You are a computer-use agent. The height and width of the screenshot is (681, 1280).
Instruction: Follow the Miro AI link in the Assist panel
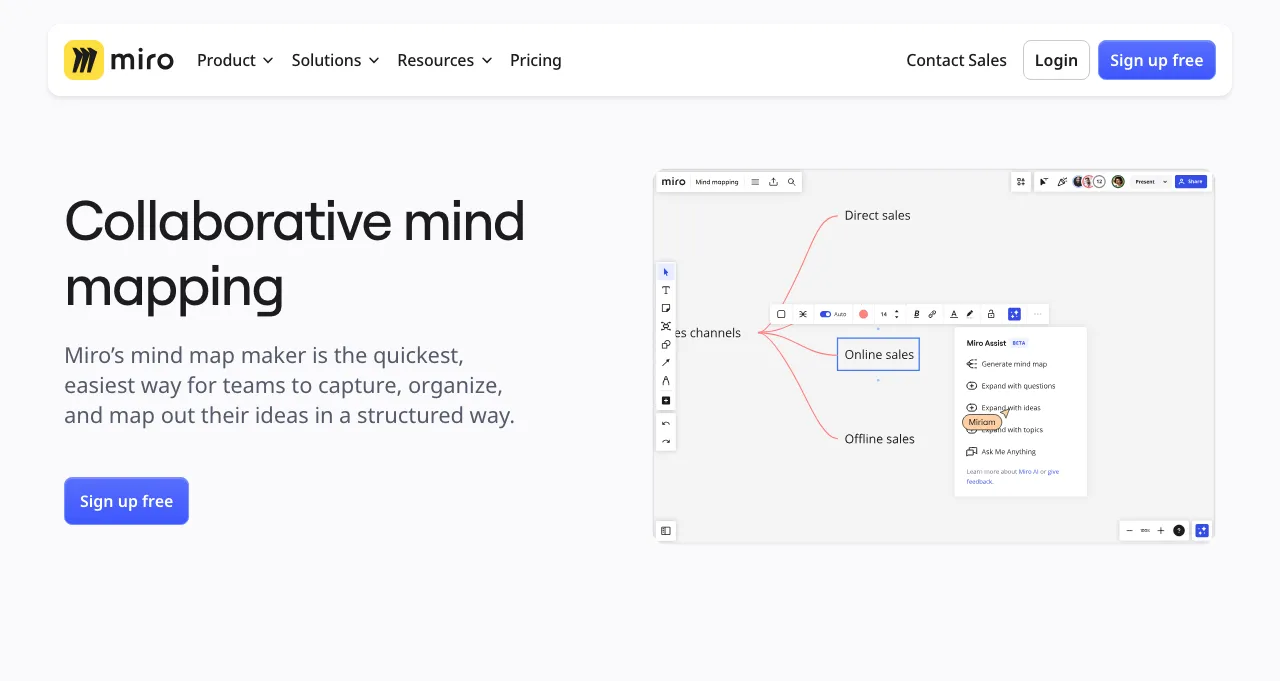[1028, 471]
